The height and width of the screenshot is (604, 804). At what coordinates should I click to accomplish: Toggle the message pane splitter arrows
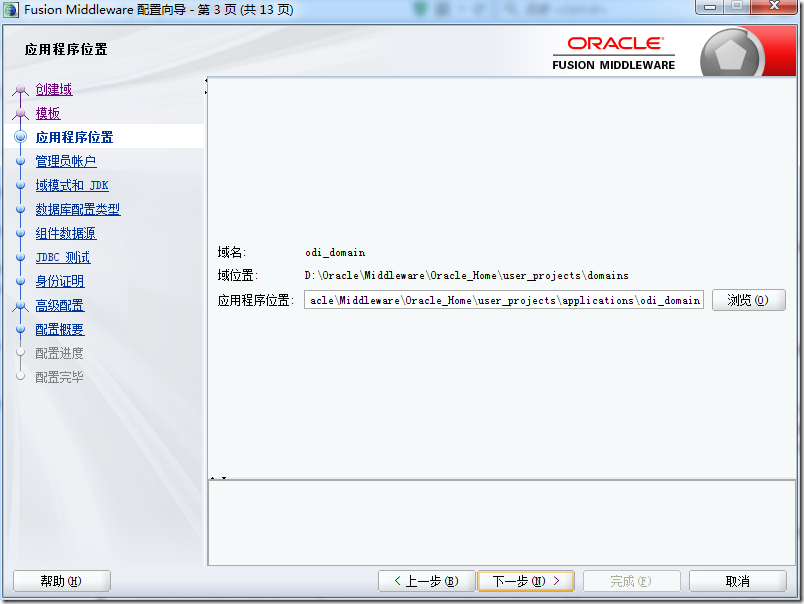pos(218,478)
